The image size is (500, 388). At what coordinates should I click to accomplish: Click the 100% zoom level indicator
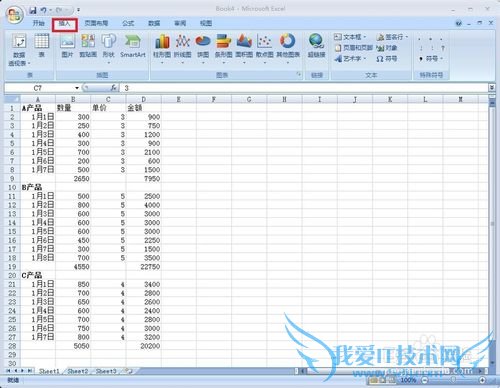tap(408, 380)
